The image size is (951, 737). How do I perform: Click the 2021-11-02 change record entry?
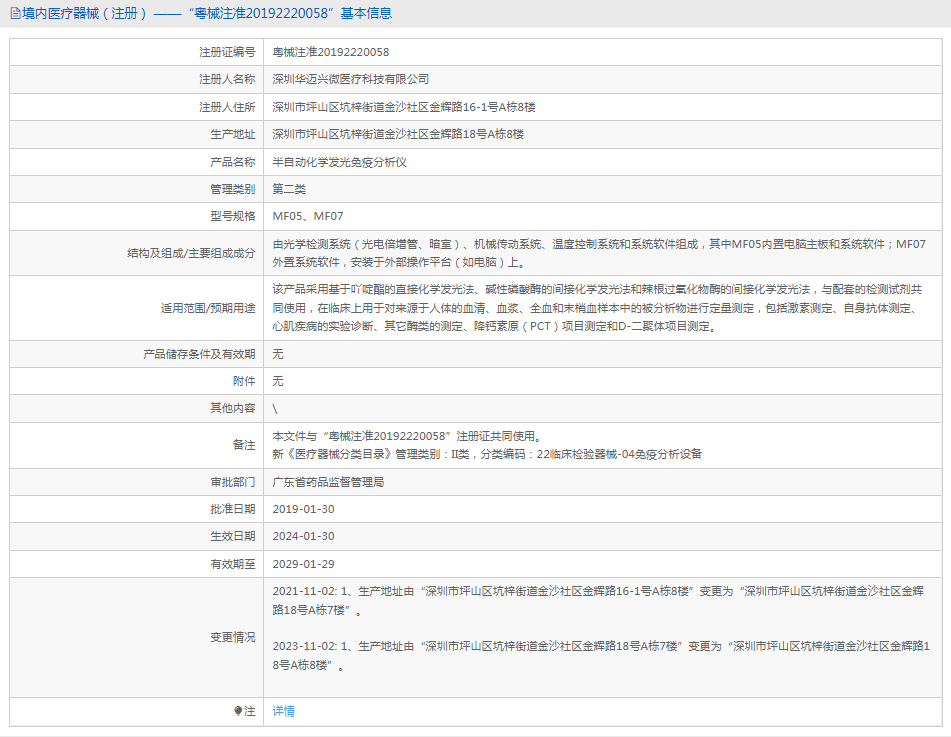click(598, 600)
